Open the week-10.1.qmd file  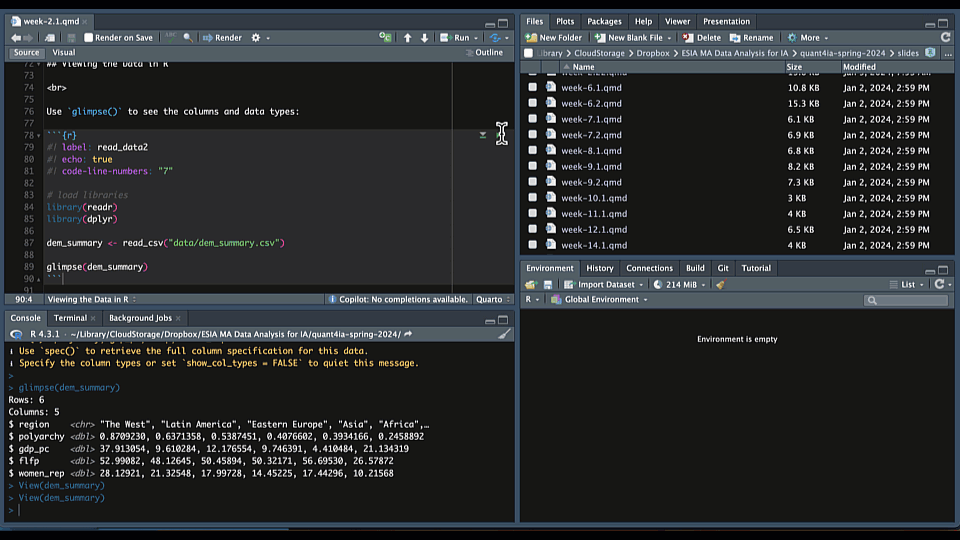point(594,198)
